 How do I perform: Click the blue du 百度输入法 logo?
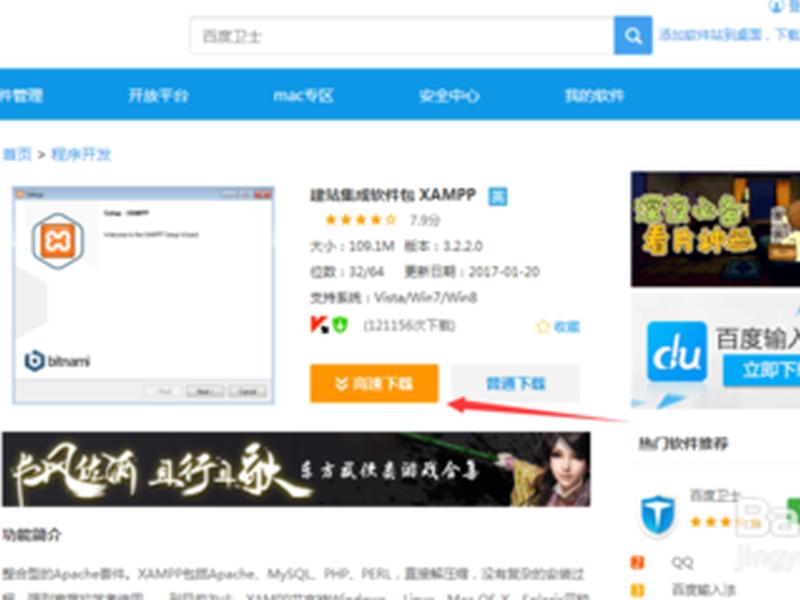[x=677, y=352]
